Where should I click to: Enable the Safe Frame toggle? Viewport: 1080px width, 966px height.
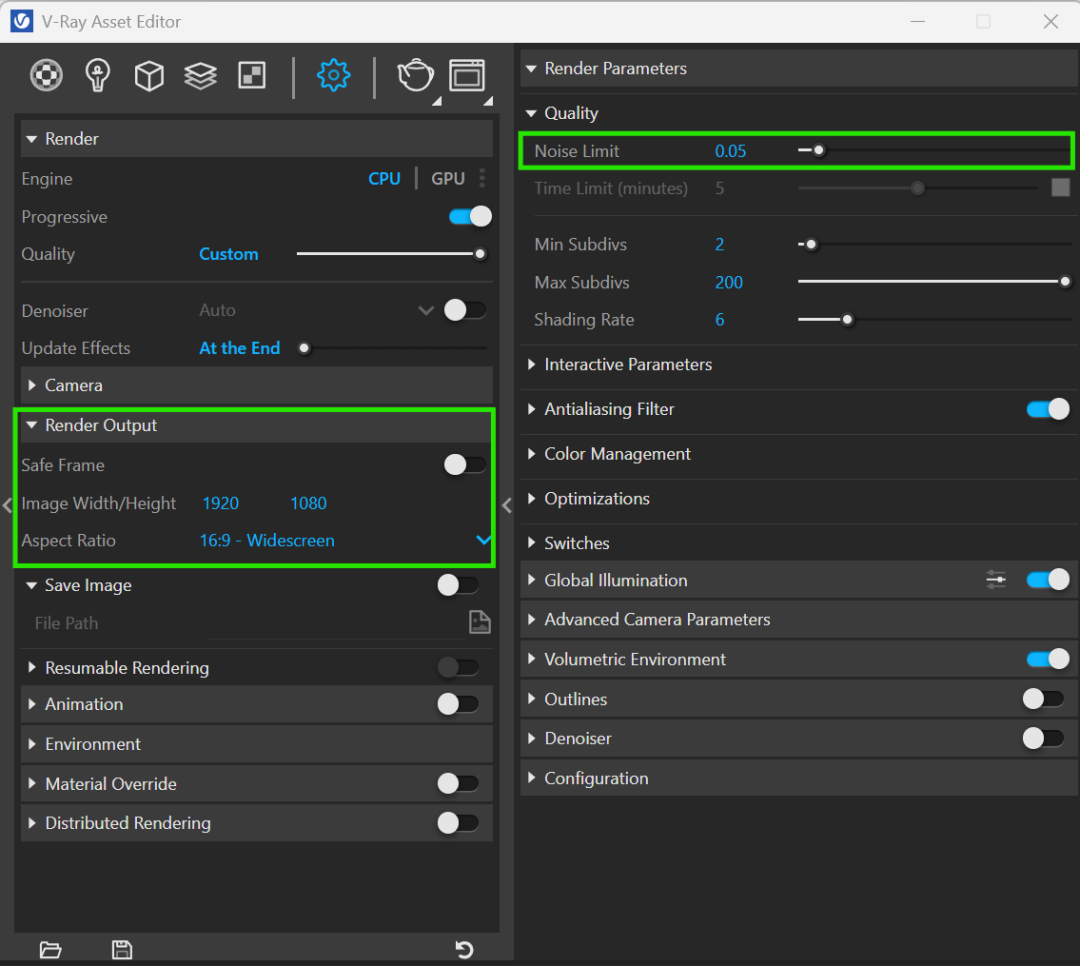(464, 465)
